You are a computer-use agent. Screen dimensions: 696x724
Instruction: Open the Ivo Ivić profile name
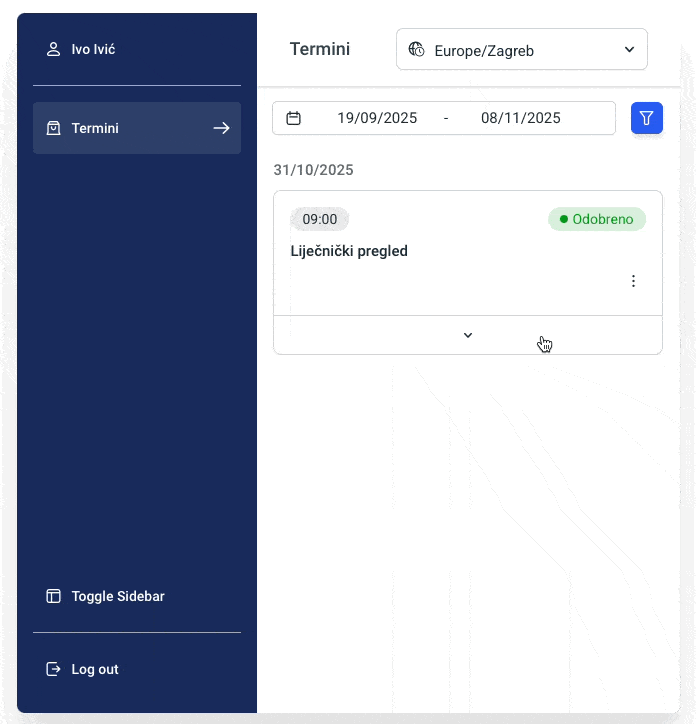pyautogui.click(x=93, y=49)
